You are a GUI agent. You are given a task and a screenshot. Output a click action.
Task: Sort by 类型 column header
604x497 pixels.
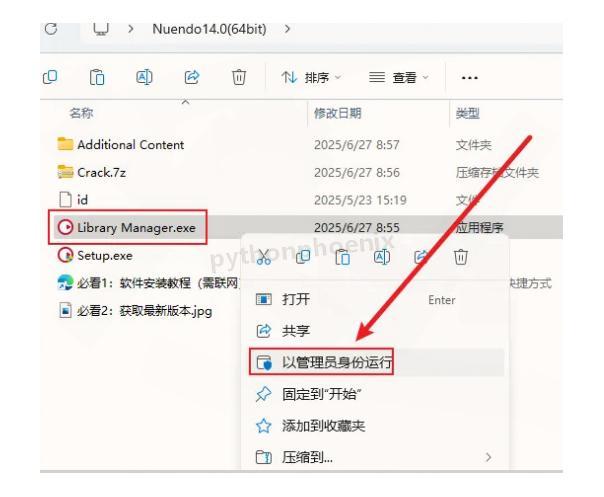[468, 113]
